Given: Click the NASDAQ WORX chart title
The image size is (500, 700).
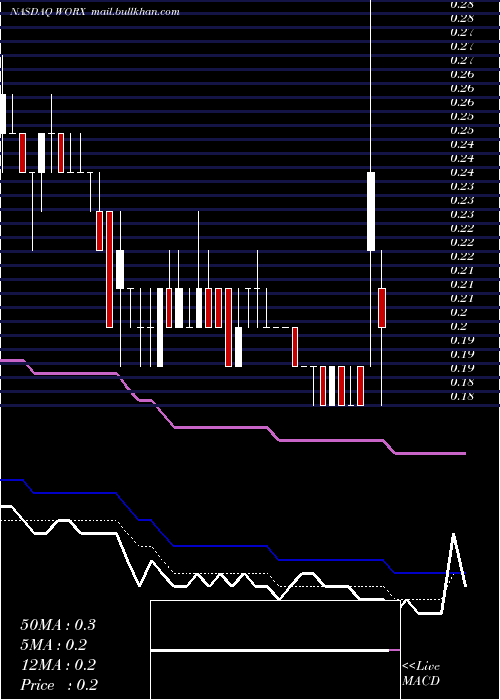Looking at the screenshot, I should point(47,12).
